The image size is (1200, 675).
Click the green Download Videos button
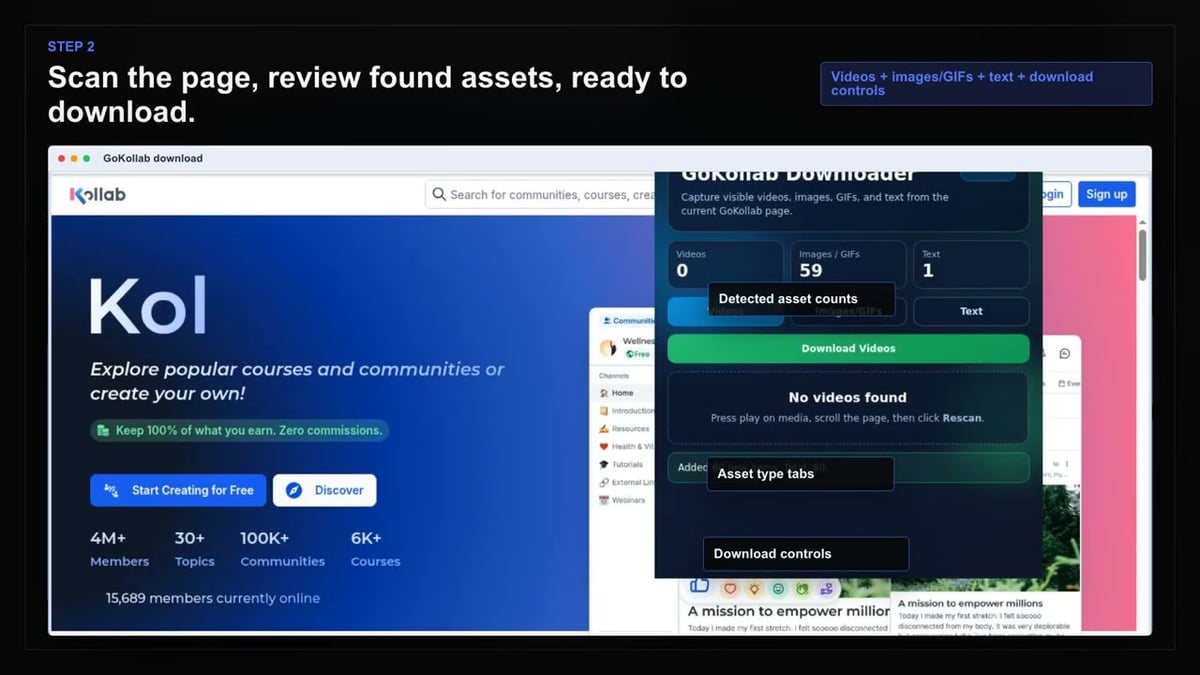[848, 348]
